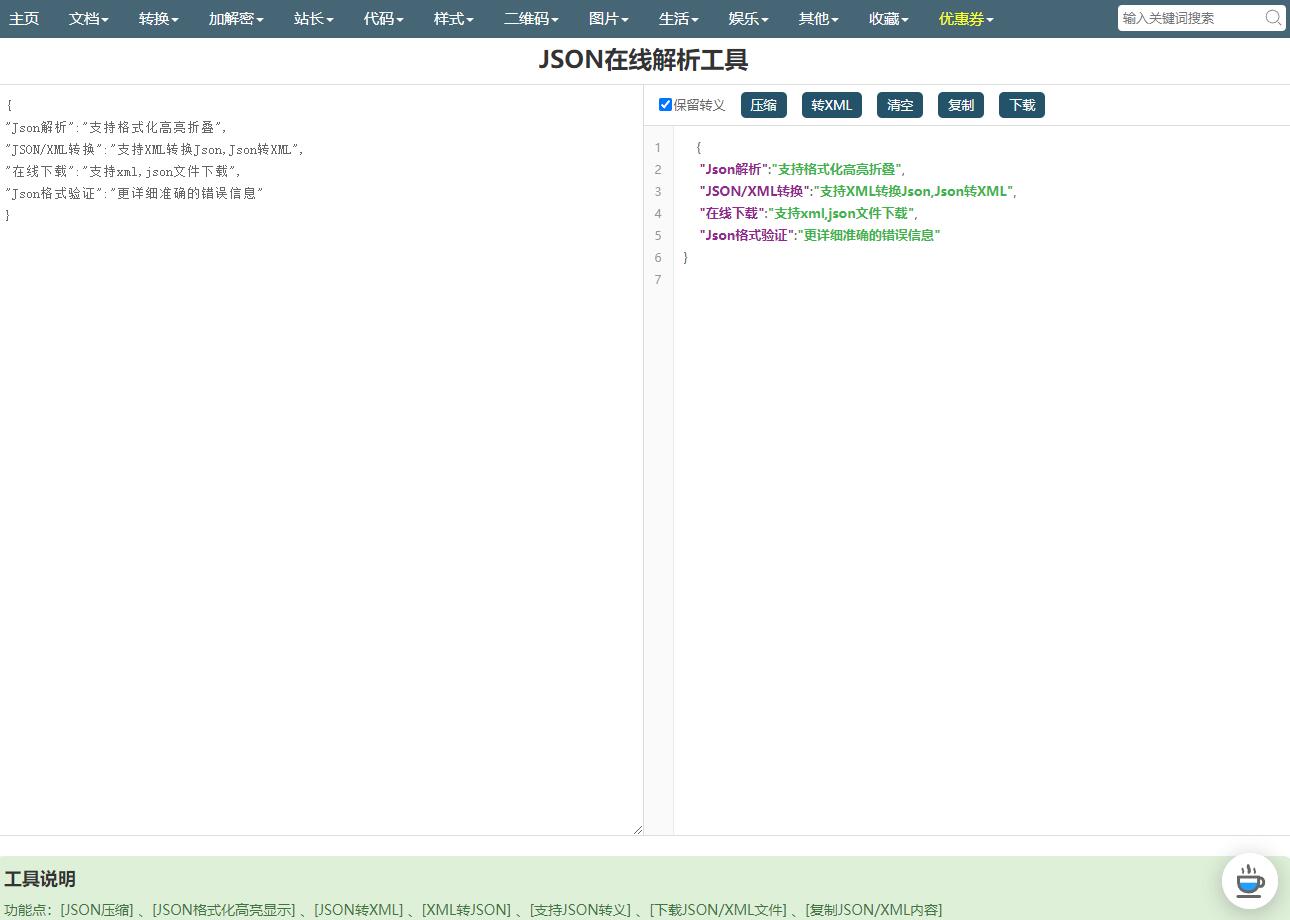The width and height of the screenshot is (1290, 920).
Task: Toggle the 保留转义 checkbox
Action: (x=665, y=105)
